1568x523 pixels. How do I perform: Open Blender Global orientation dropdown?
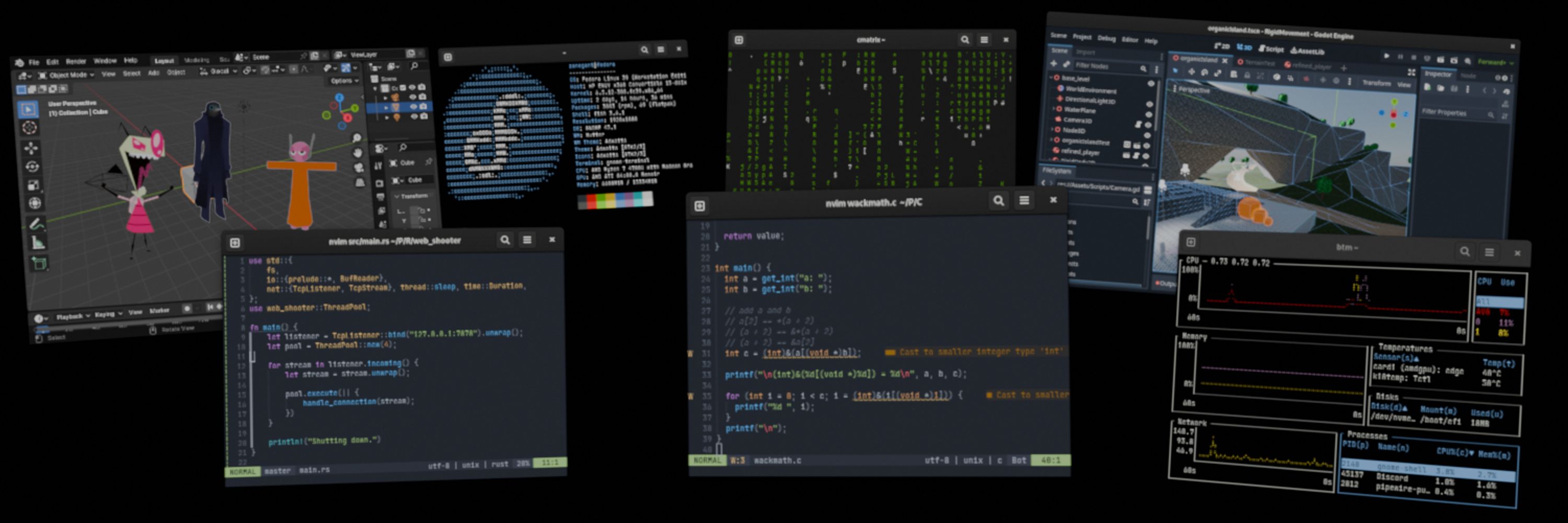(218, 71)
